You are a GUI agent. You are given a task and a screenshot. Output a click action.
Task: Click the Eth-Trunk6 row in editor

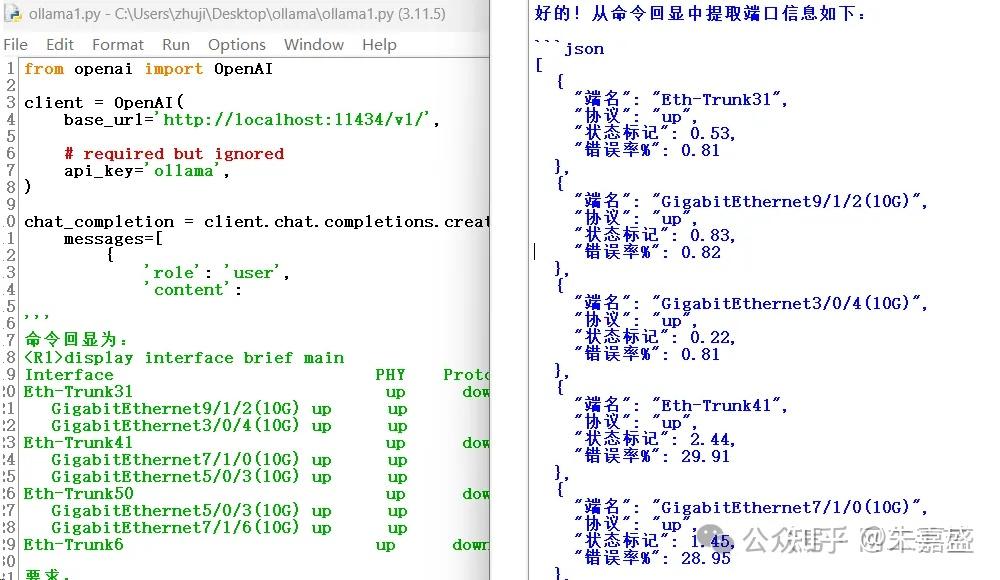[x=256, y=545]
